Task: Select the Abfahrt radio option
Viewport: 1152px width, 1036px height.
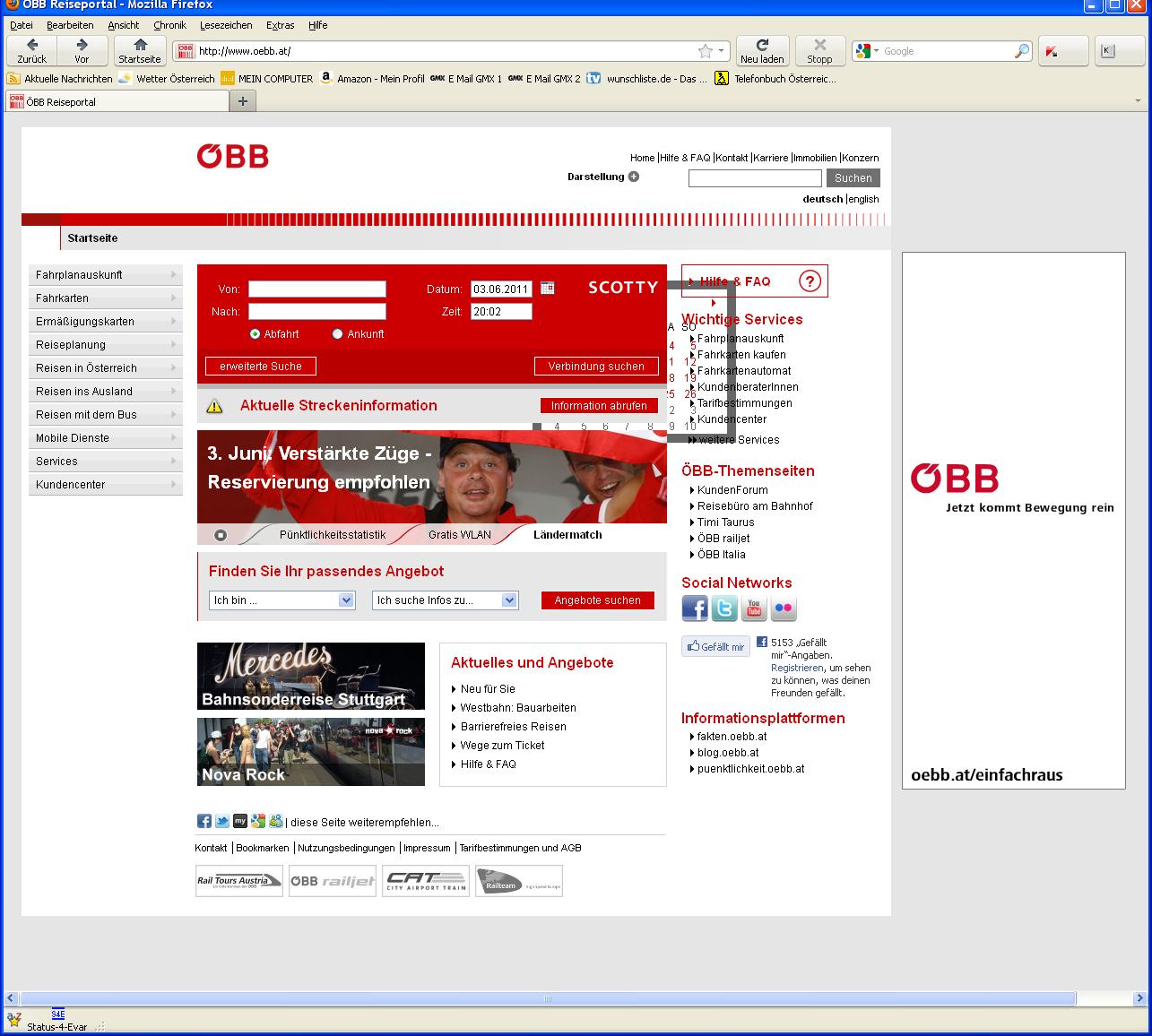Action: (x=256, y=334)
